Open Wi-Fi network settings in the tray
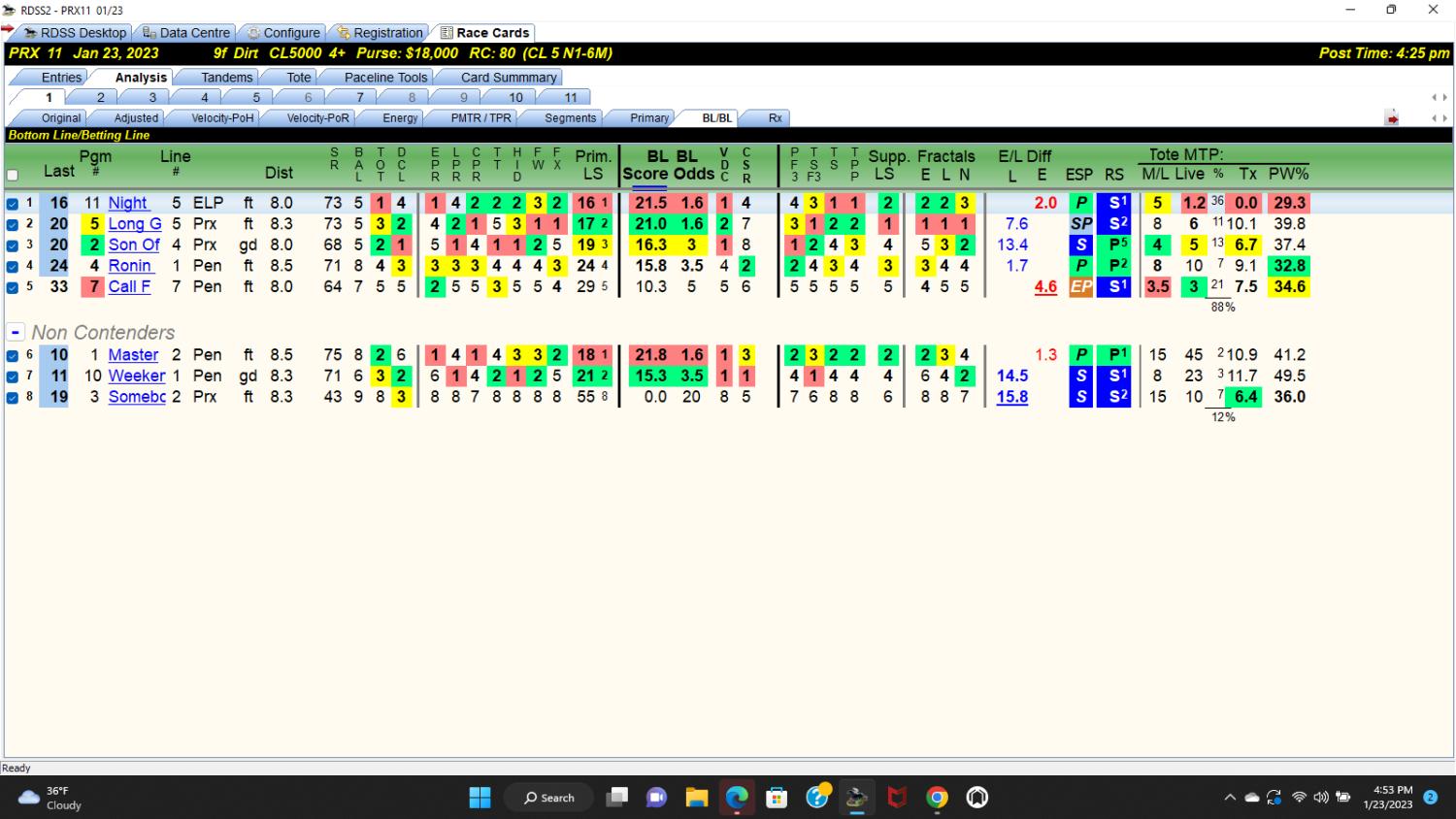The width and height of the screenshot is (1456, 819). point(1299,798)
